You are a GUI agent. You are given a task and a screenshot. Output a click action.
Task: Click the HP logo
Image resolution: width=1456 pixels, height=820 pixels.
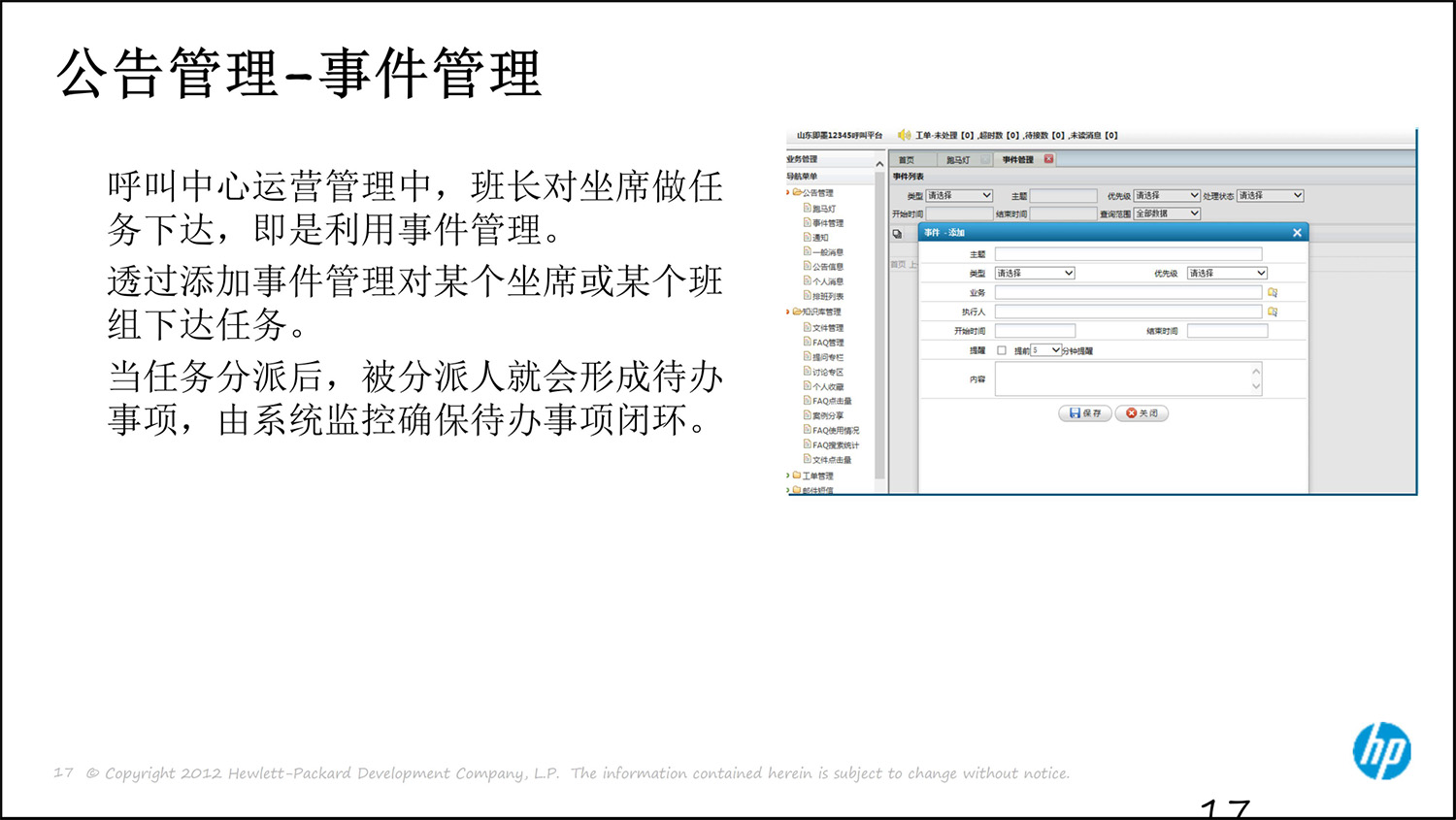coord(1382,752)
